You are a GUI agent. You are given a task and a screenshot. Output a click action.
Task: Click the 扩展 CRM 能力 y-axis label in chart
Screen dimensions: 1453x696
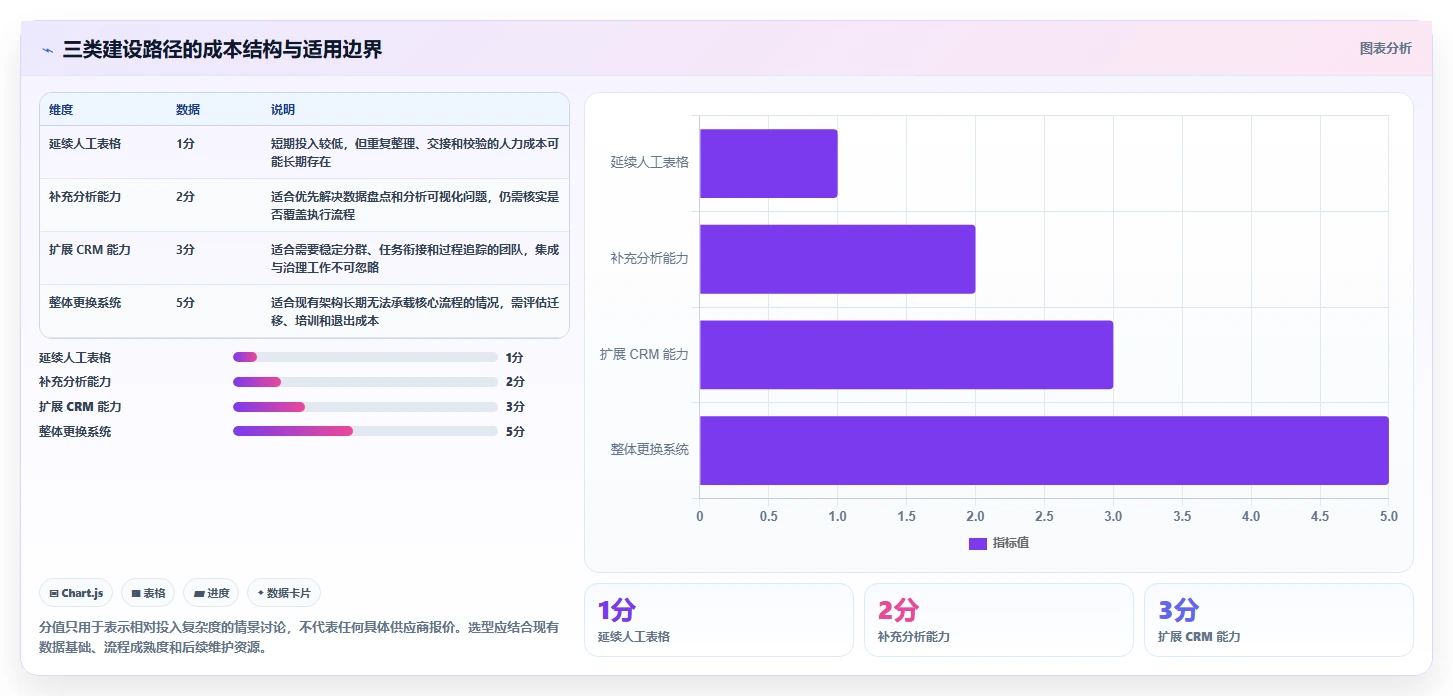(x=645, y=355)
